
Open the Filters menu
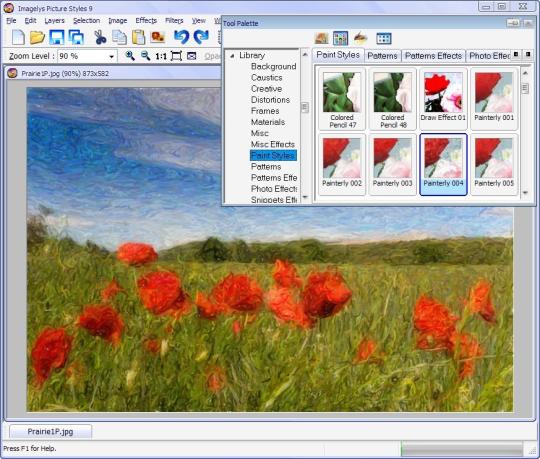tap(174, 21)
